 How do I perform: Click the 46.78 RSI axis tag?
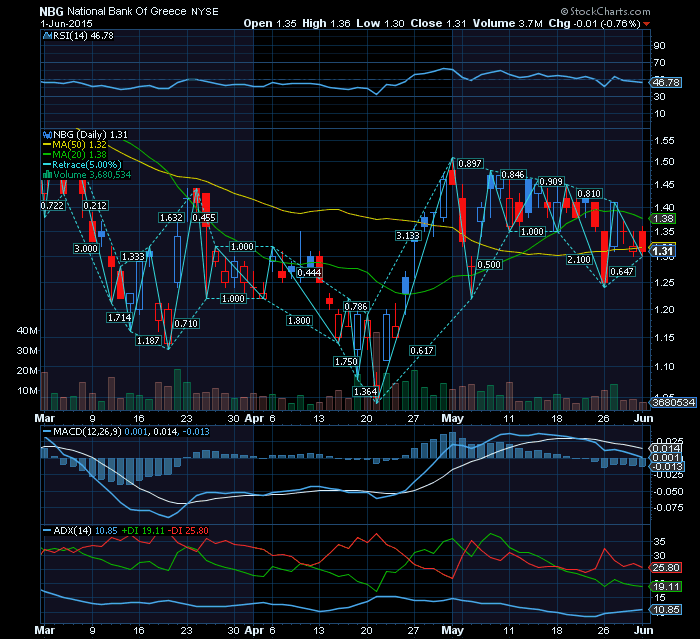[666, 83]
